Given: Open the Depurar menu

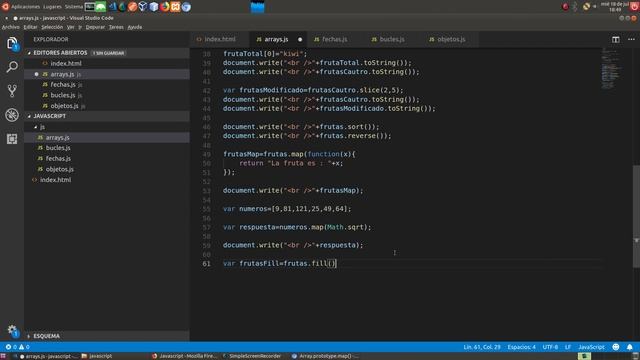Looking at the screenshot, I should (95, 27).
